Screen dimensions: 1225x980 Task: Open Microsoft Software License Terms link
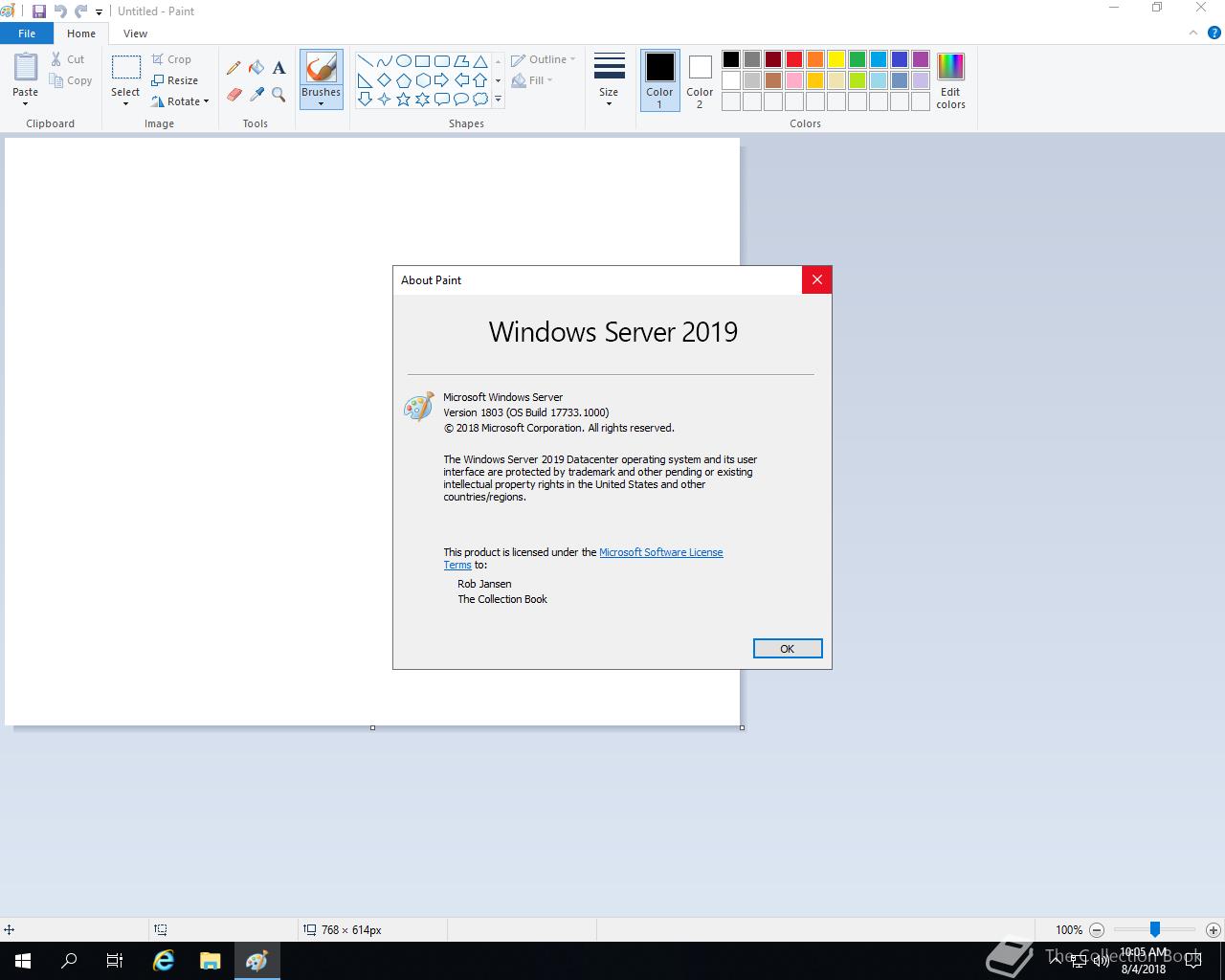pyautogui.click(x=660, y=552)
